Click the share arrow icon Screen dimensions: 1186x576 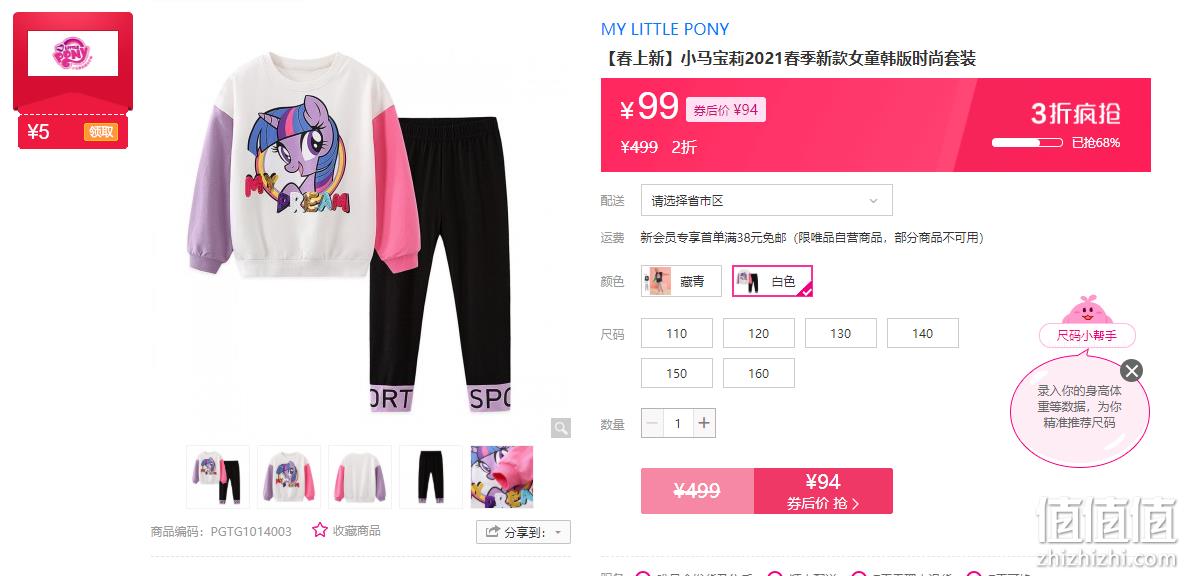click(492, 532)
